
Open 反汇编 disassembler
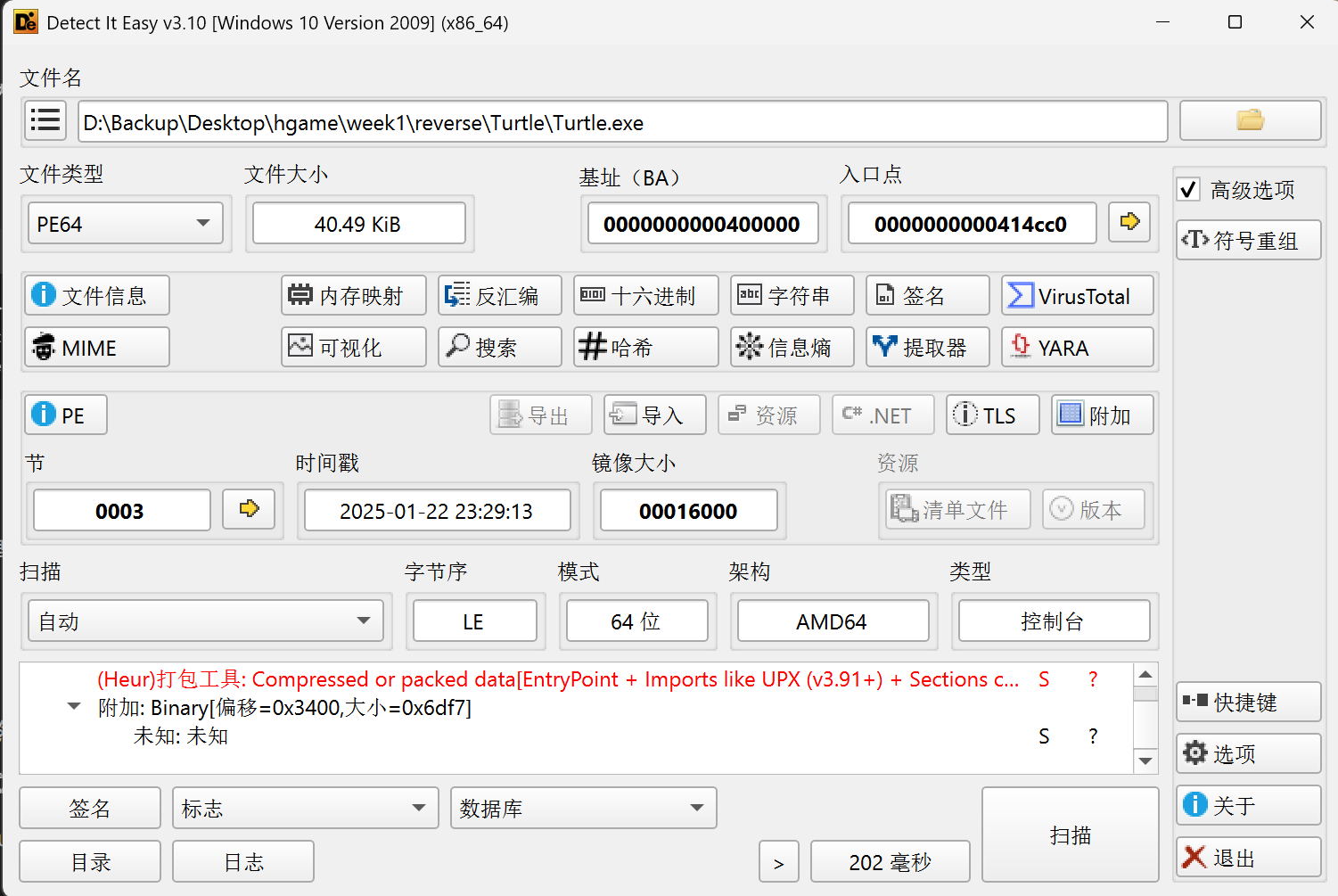point(500,295)
